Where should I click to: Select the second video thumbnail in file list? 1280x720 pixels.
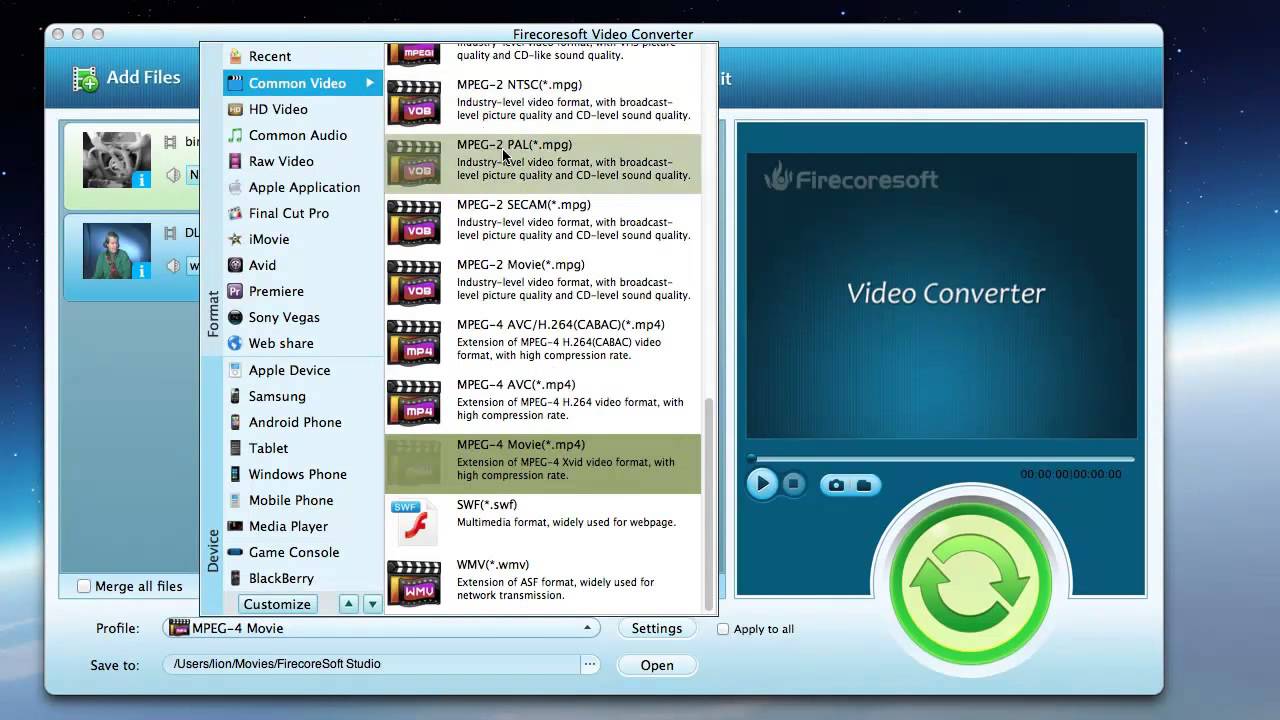coord(117,251)
